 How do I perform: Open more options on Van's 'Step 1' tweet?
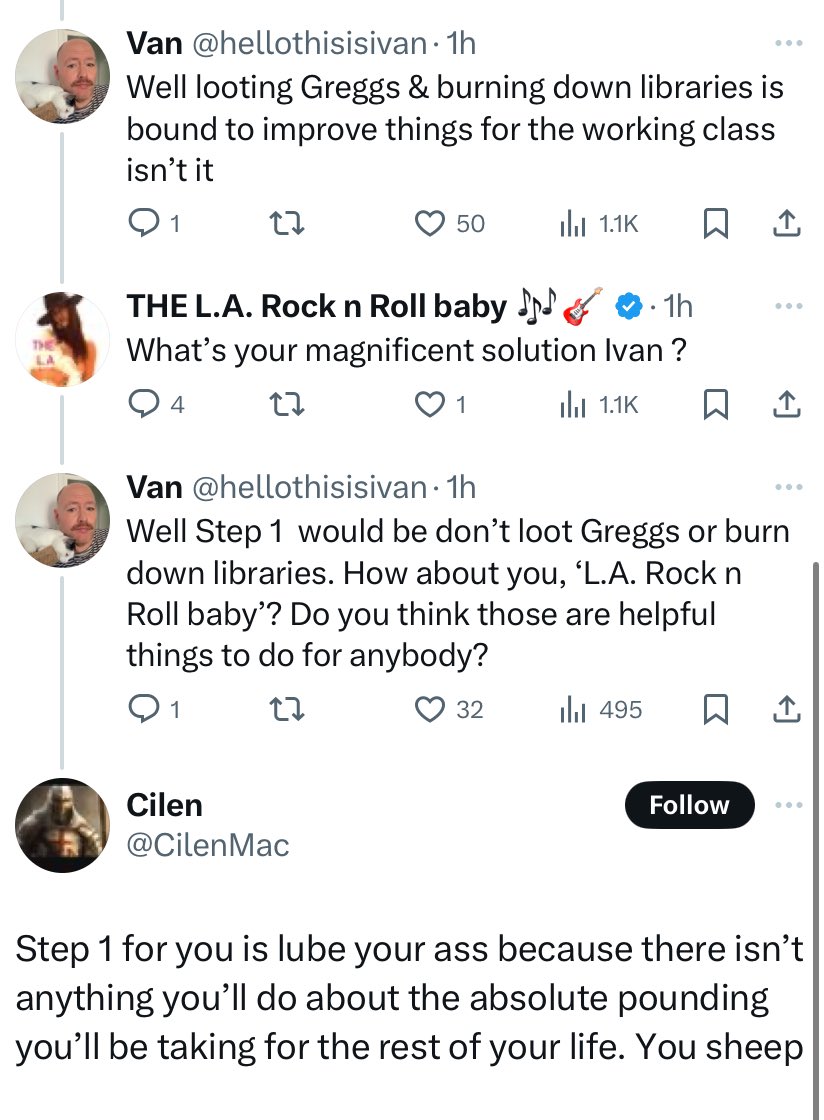(789, 487)
